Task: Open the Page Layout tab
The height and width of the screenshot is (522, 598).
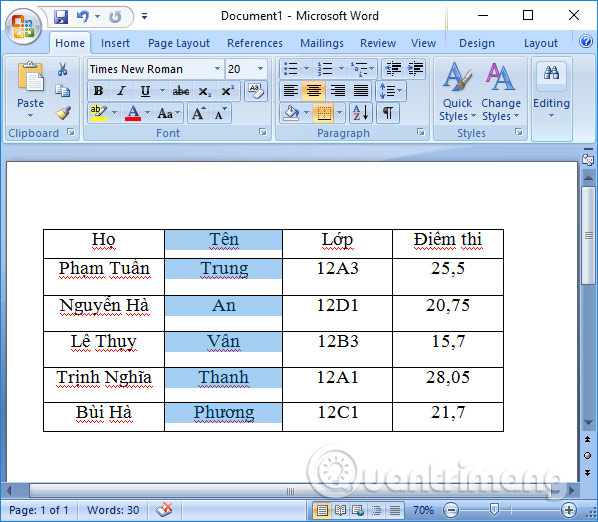Action: click(x=179, y=43)
